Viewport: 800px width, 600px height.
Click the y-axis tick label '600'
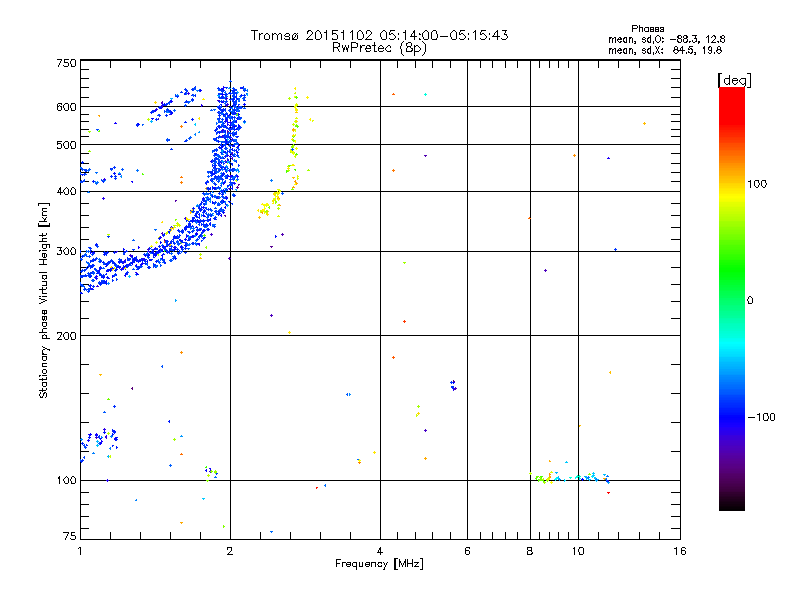[x=67, y=107]
